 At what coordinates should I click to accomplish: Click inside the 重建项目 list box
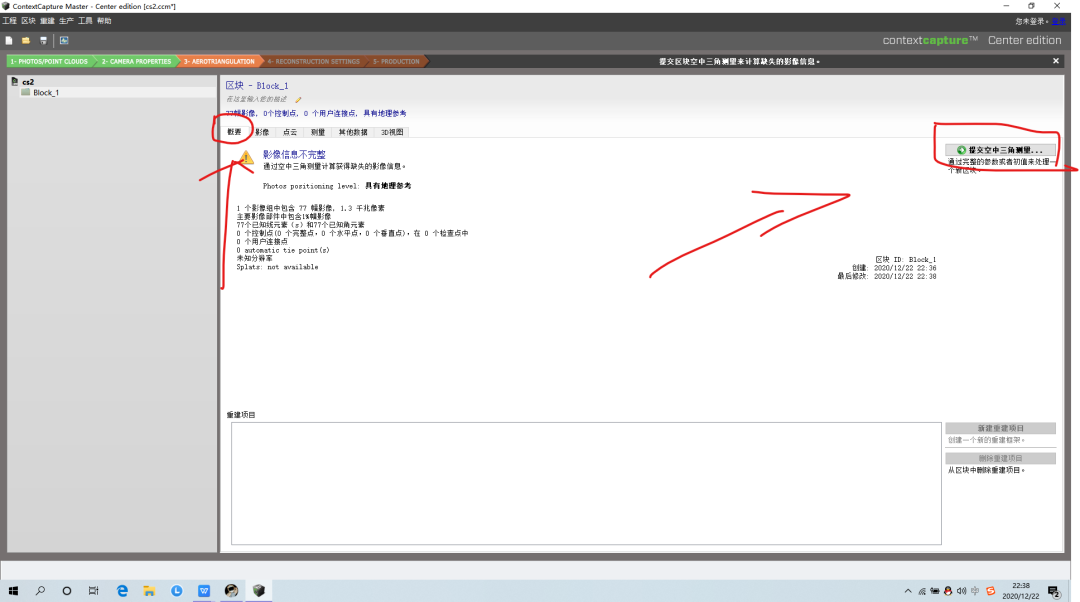(x=586, y=484)
